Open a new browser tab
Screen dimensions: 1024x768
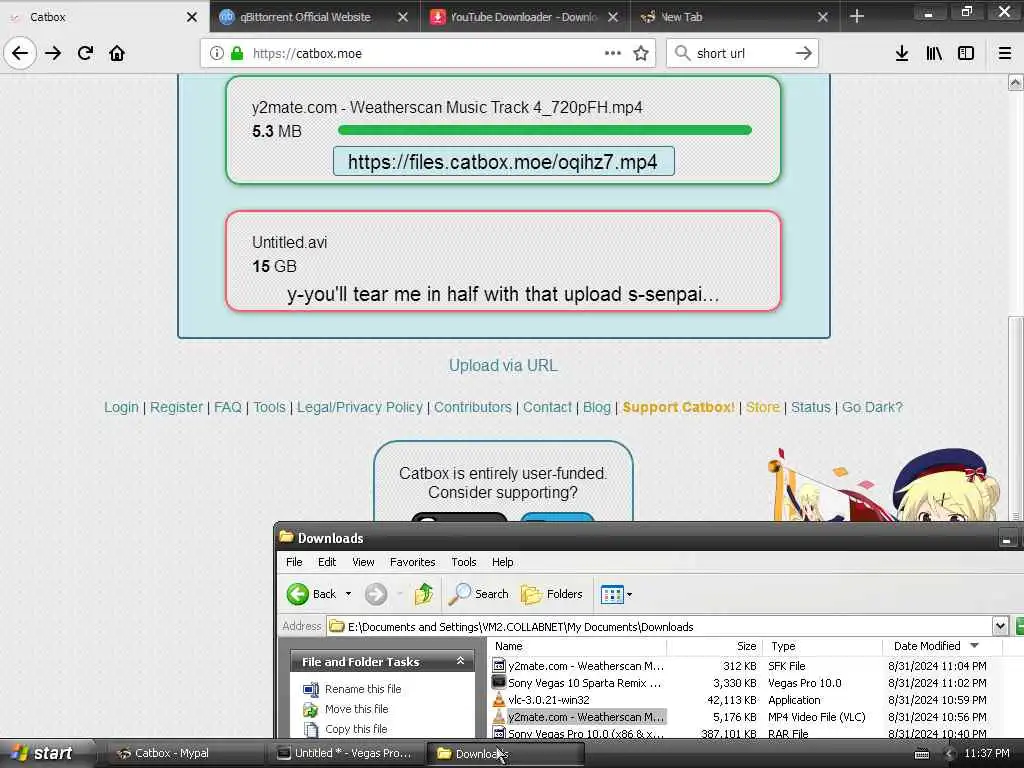[x=857, y=16]
